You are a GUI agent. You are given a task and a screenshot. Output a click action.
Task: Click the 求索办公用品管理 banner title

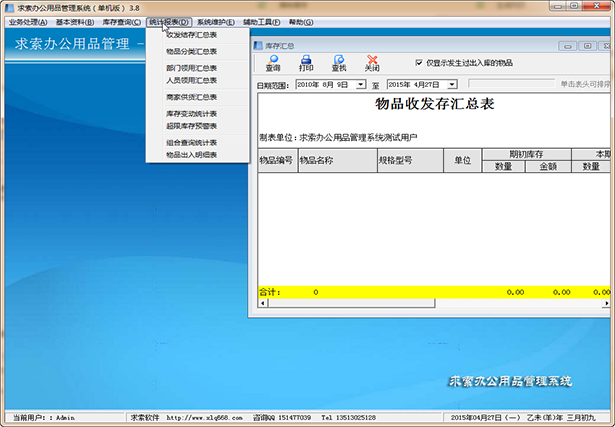click(x=72, y=44)
